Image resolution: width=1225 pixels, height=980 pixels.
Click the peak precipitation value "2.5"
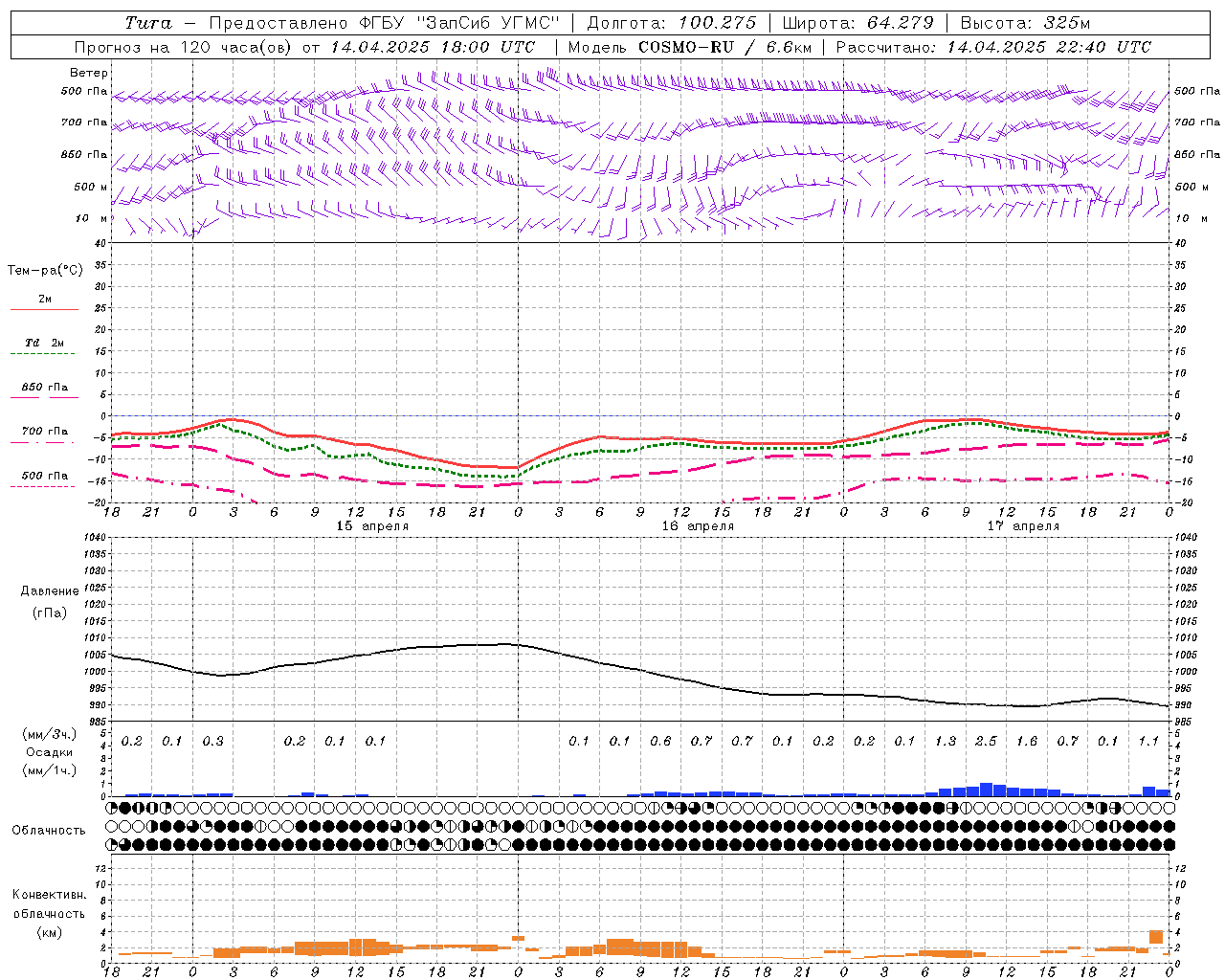(986, 742)
